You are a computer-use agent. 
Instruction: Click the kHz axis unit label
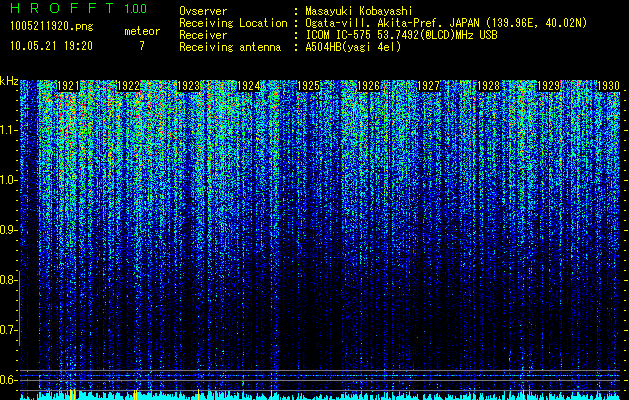pyautogui.click(x=9, y=81)
